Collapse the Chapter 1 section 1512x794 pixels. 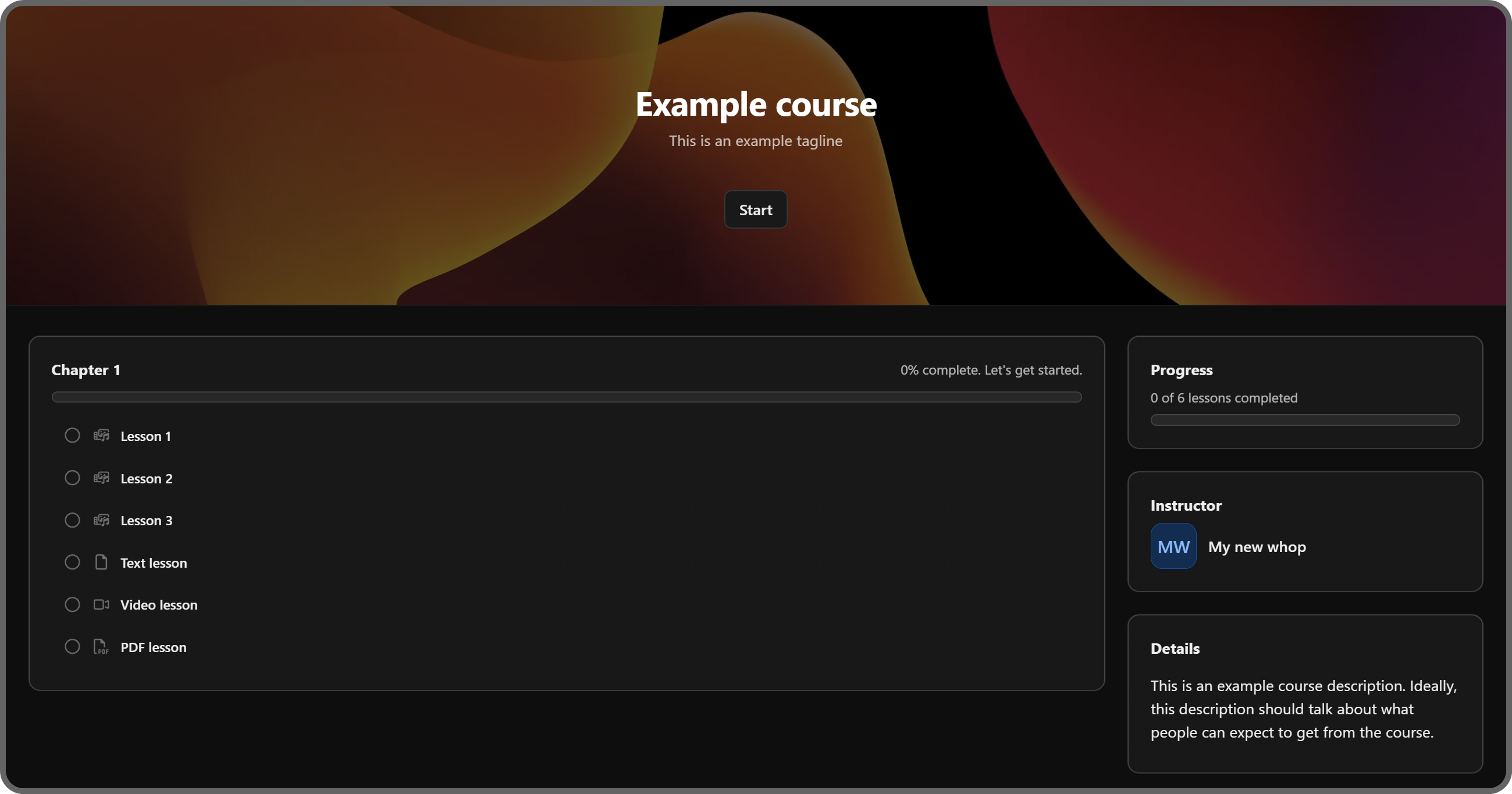(86, 370)
